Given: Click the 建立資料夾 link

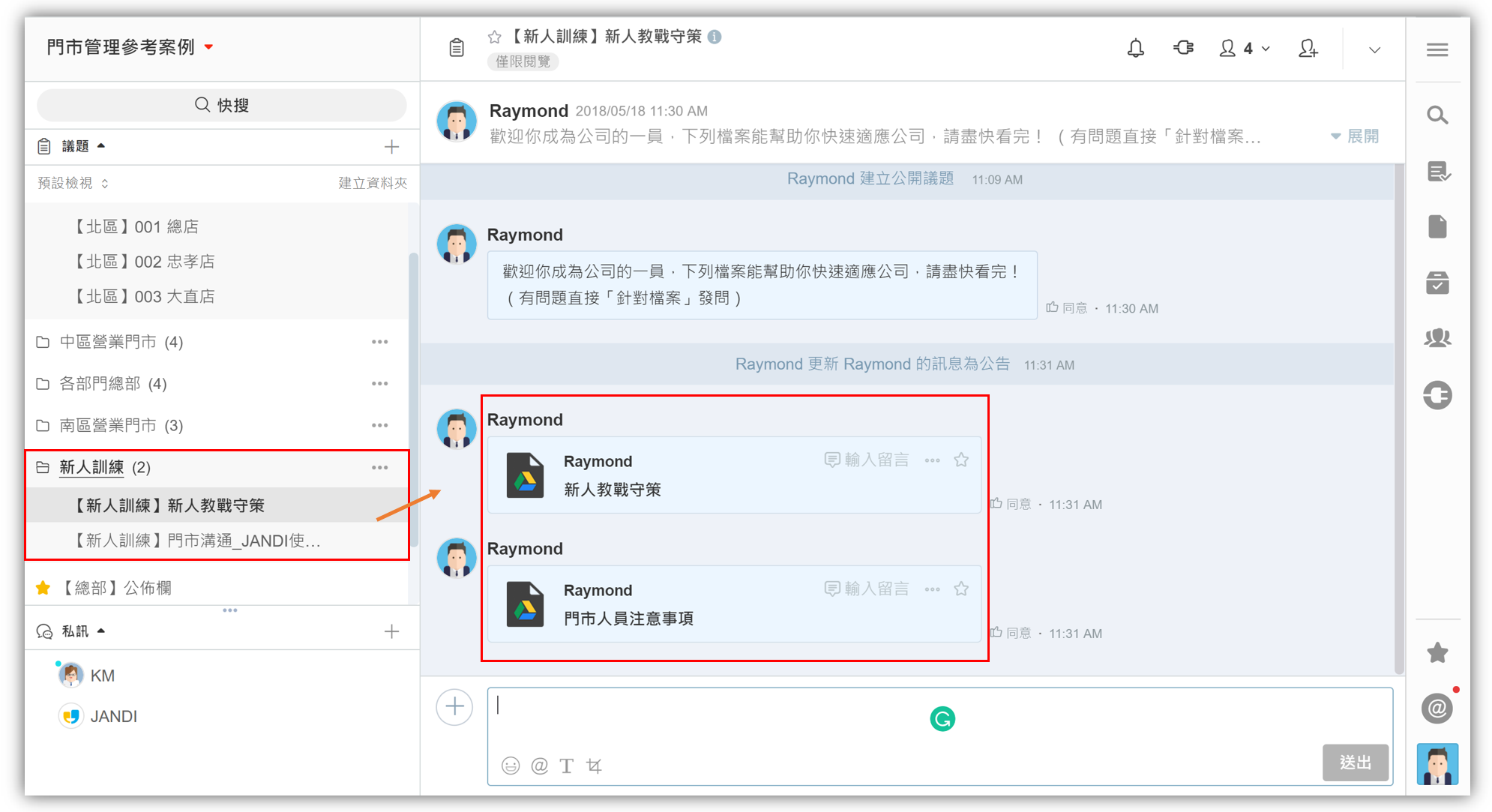Looking at the screenshot, I should tap(373, 182).
